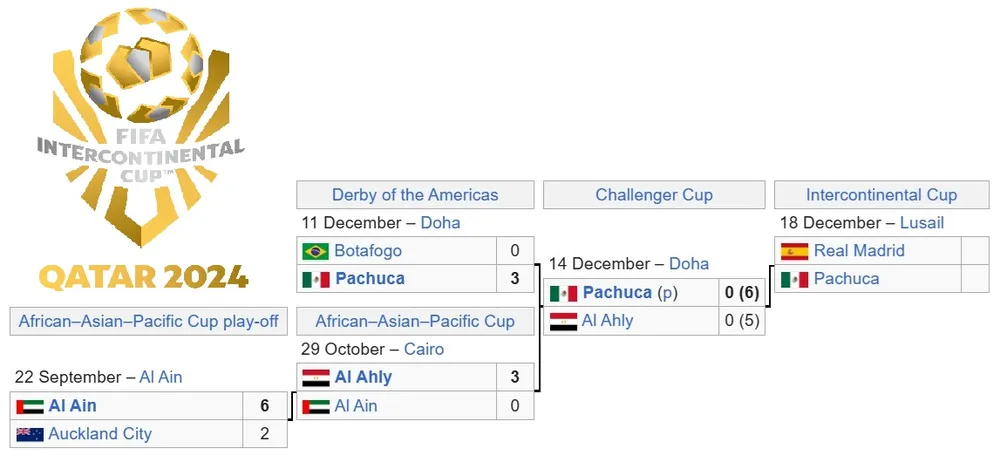Click the Egypt flag in Challenger Cup match
Image resolution: width=1000 pixels, height=462 pixels.
(563, 322)
